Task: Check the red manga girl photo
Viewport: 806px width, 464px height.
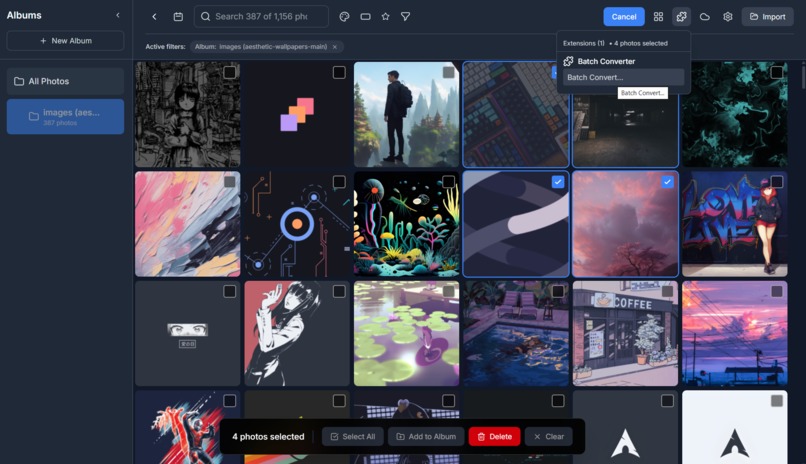Action: pos(339,291)
